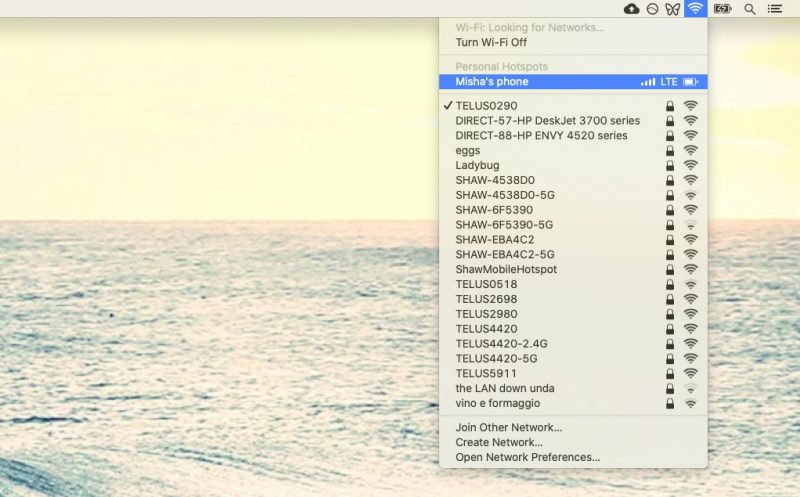Click the weak signal icon beside the LAN down unda
The image size is (800, 497).
pyautogui.click(x=690, y=388)
